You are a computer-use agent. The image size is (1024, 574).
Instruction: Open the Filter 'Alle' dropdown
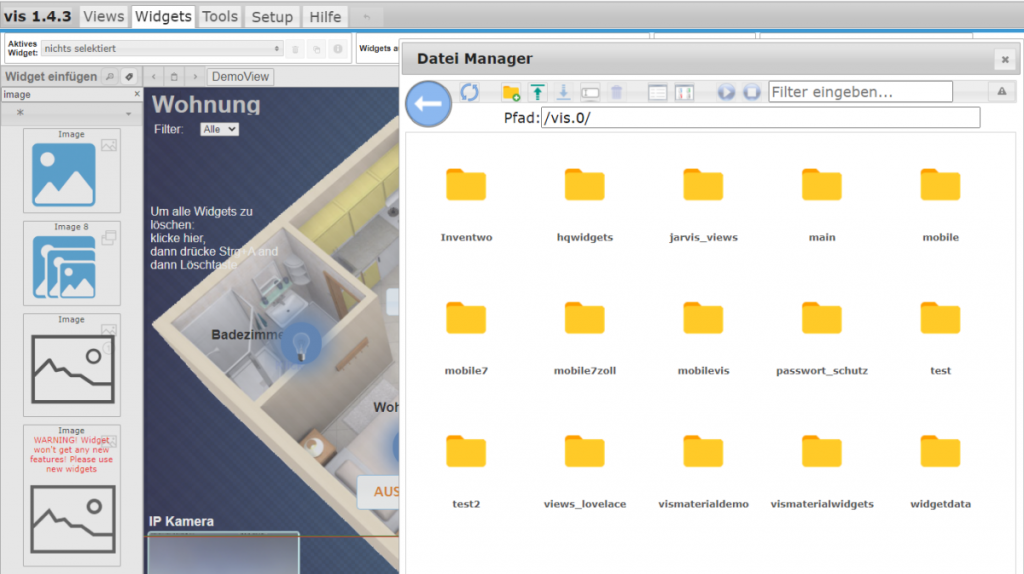(x=219, y=129)
